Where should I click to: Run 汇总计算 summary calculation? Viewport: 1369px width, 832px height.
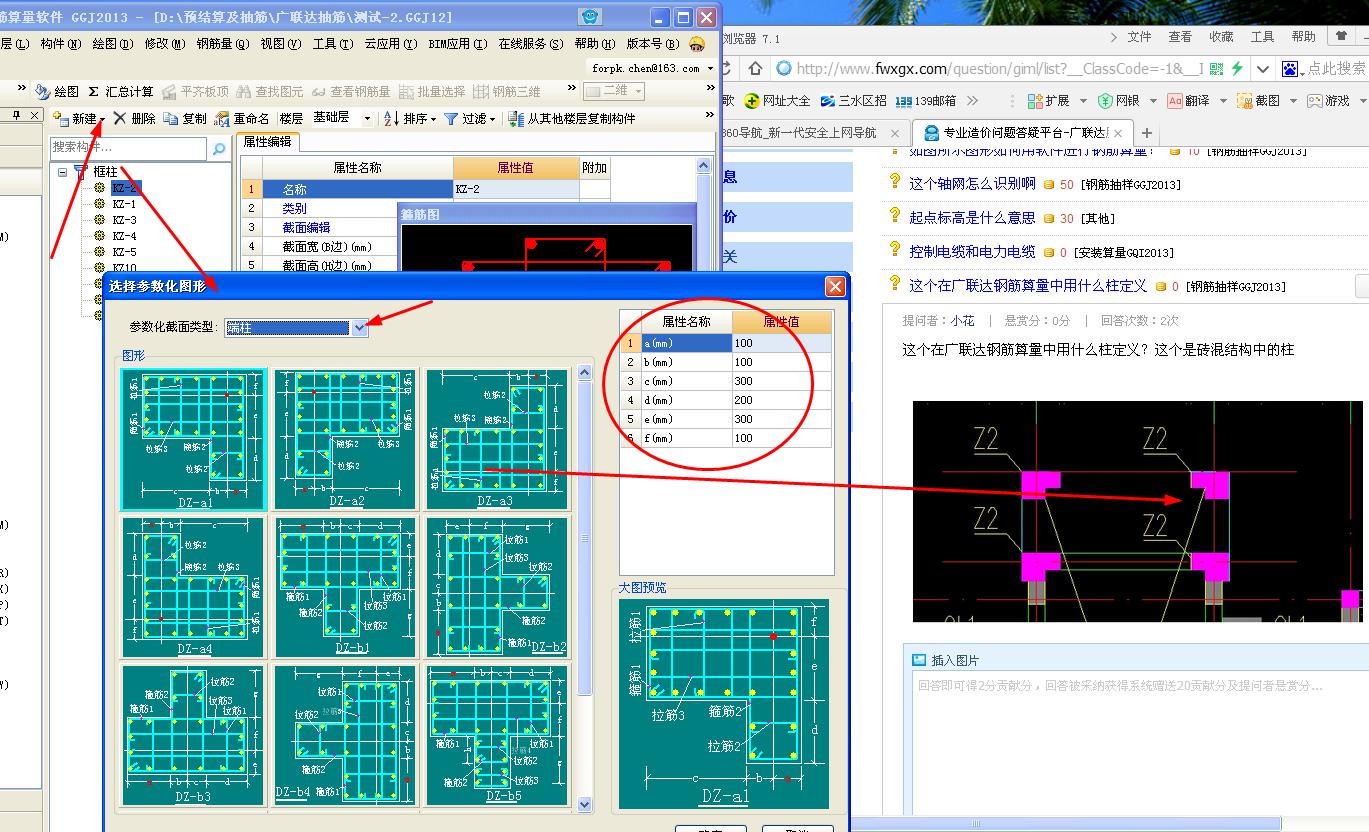click(121, 91)
